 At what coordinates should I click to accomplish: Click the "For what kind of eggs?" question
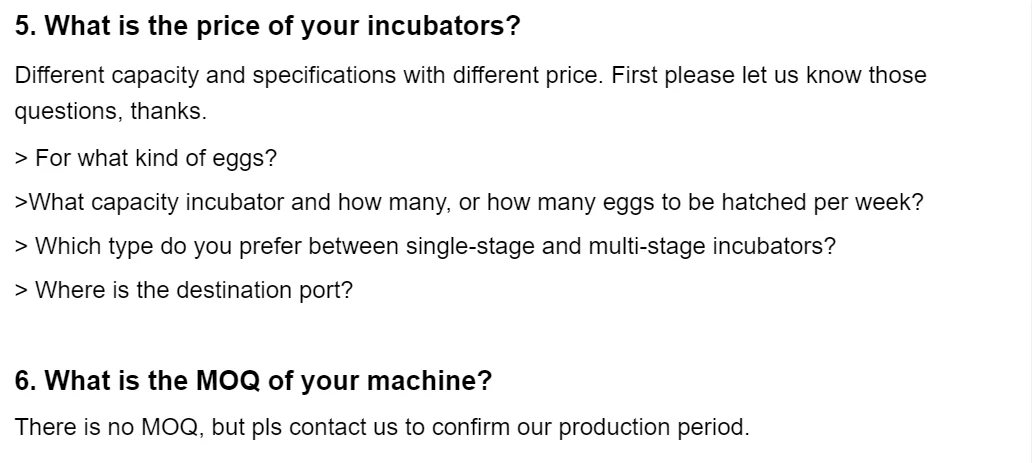[155, 159]
